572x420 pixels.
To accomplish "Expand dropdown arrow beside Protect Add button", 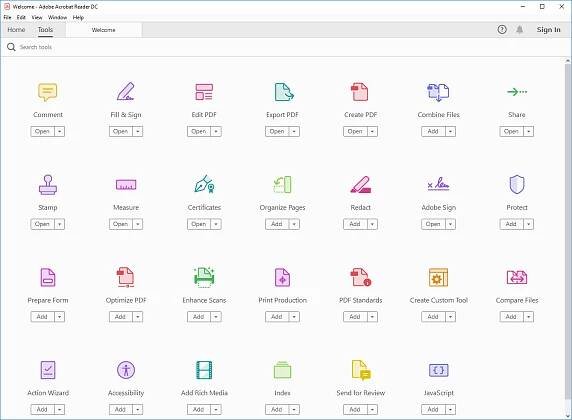I will point(529,224).
